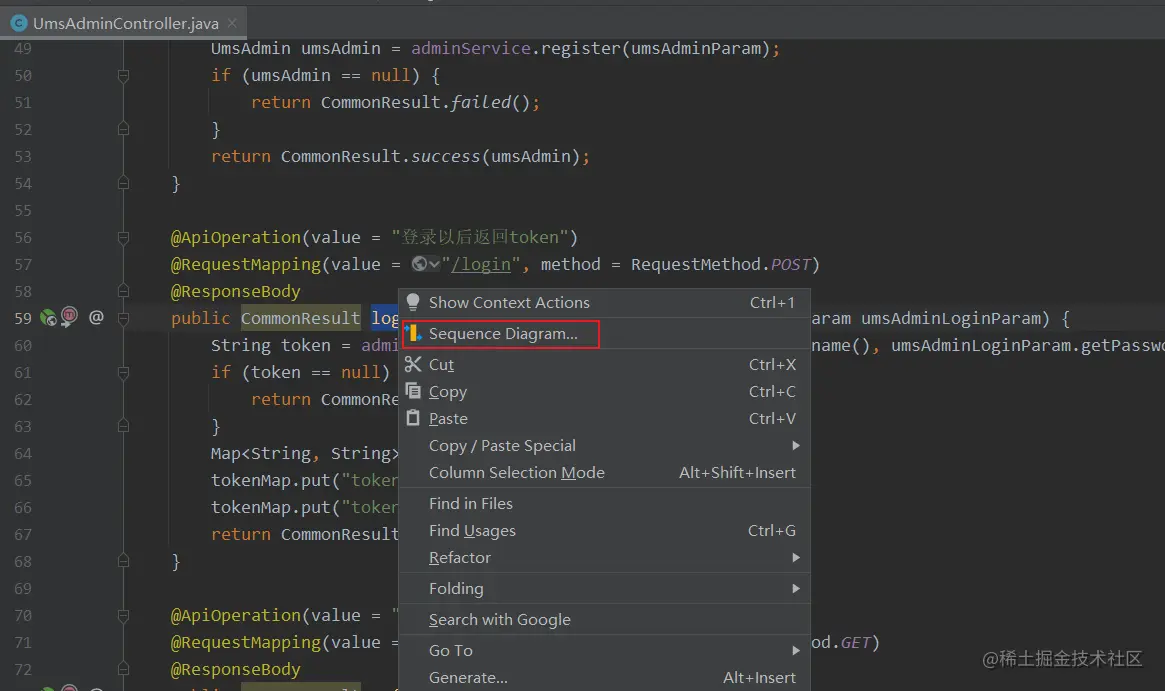Expand the Copy / Paste Special submenu arrow

click(x=796, y=446)
